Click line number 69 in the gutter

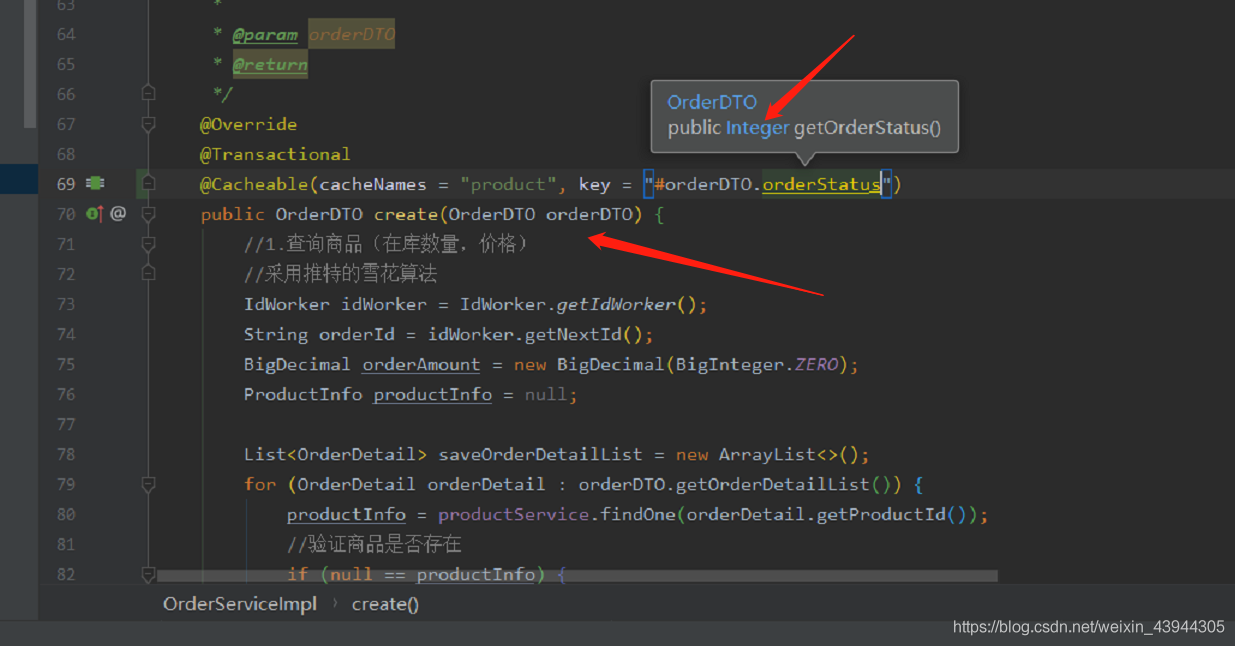65,184
